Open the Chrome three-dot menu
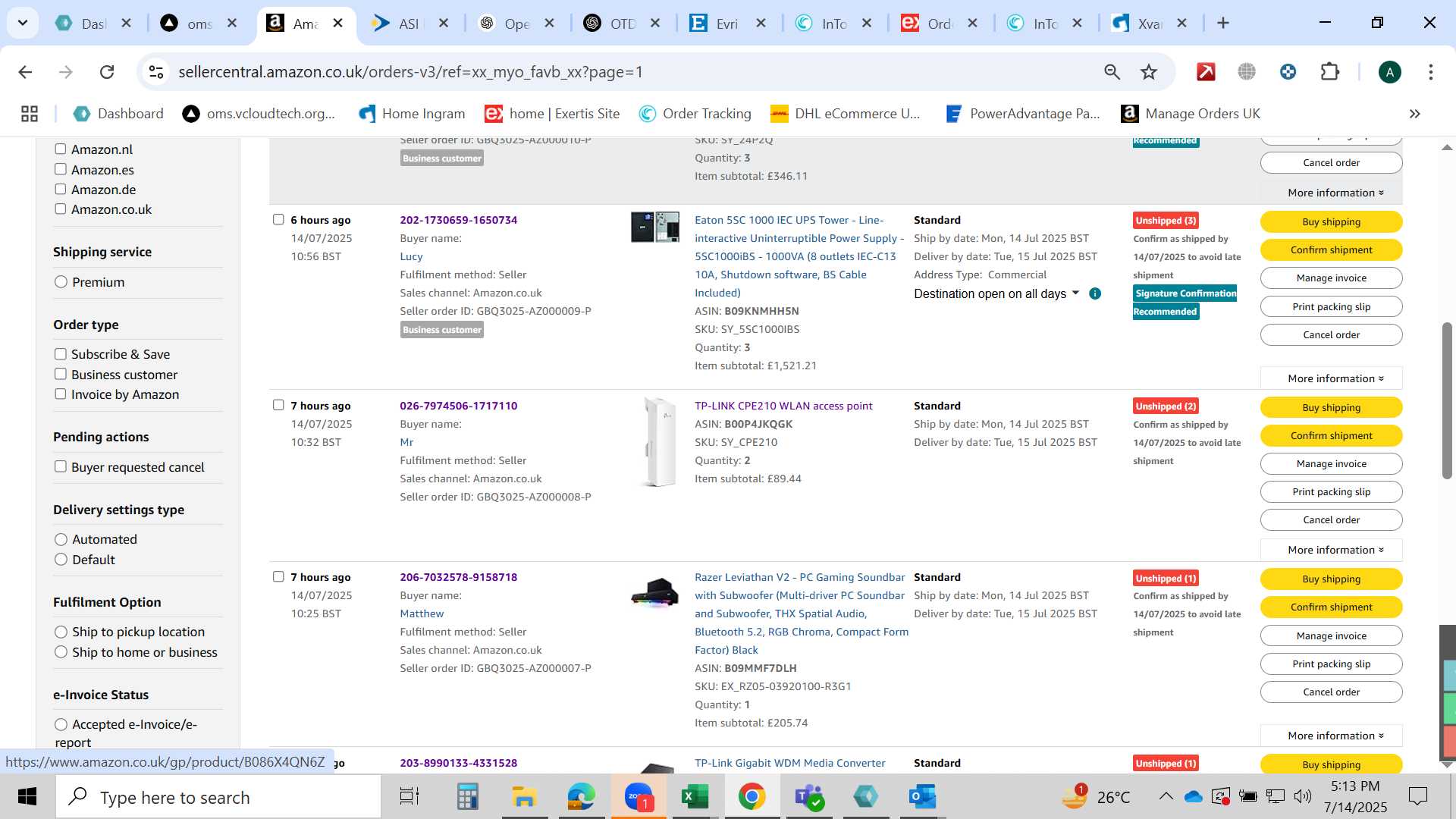This screenshot has height=819, width=1456. click(1430, 72)
